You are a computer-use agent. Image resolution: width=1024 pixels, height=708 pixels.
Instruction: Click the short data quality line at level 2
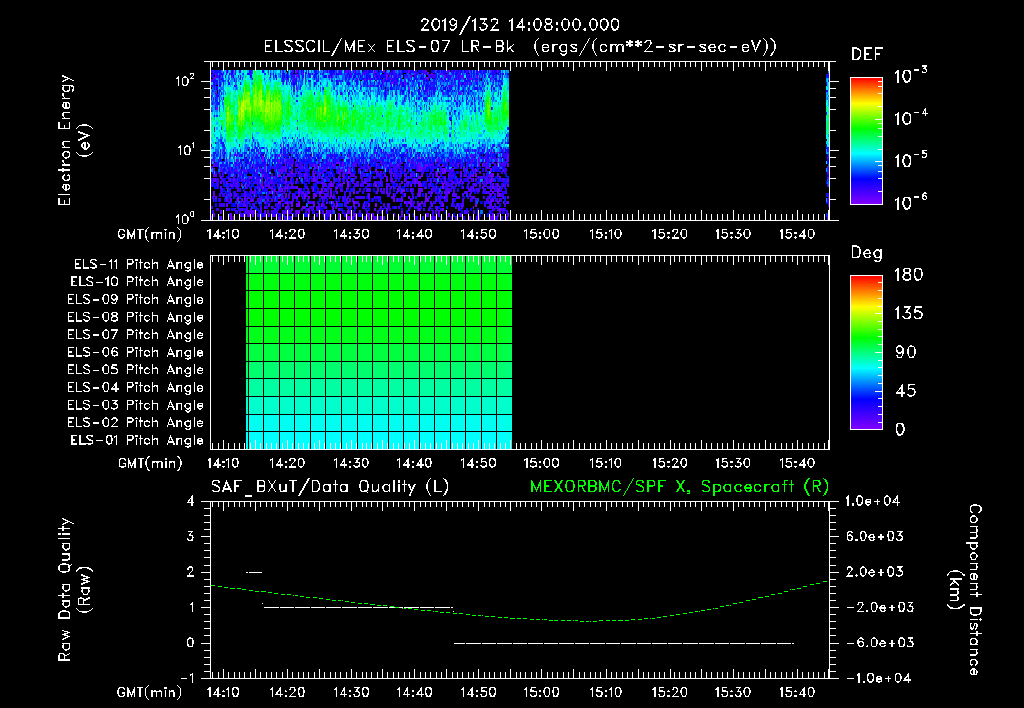click(x=254, y=572)
